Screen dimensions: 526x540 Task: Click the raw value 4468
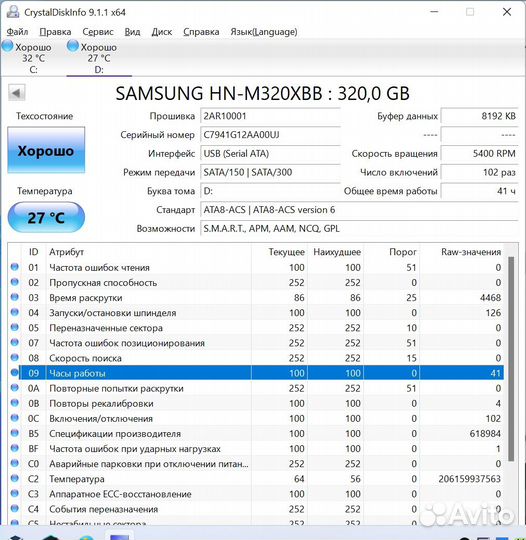tap(490, 298)
